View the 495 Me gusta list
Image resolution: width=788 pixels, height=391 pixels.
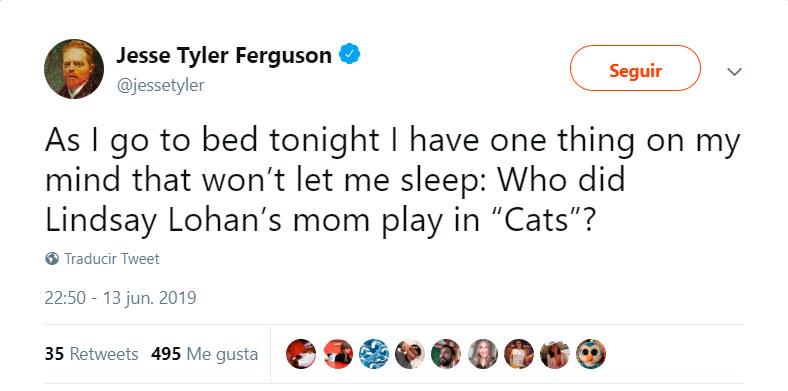tap(205, 354)
